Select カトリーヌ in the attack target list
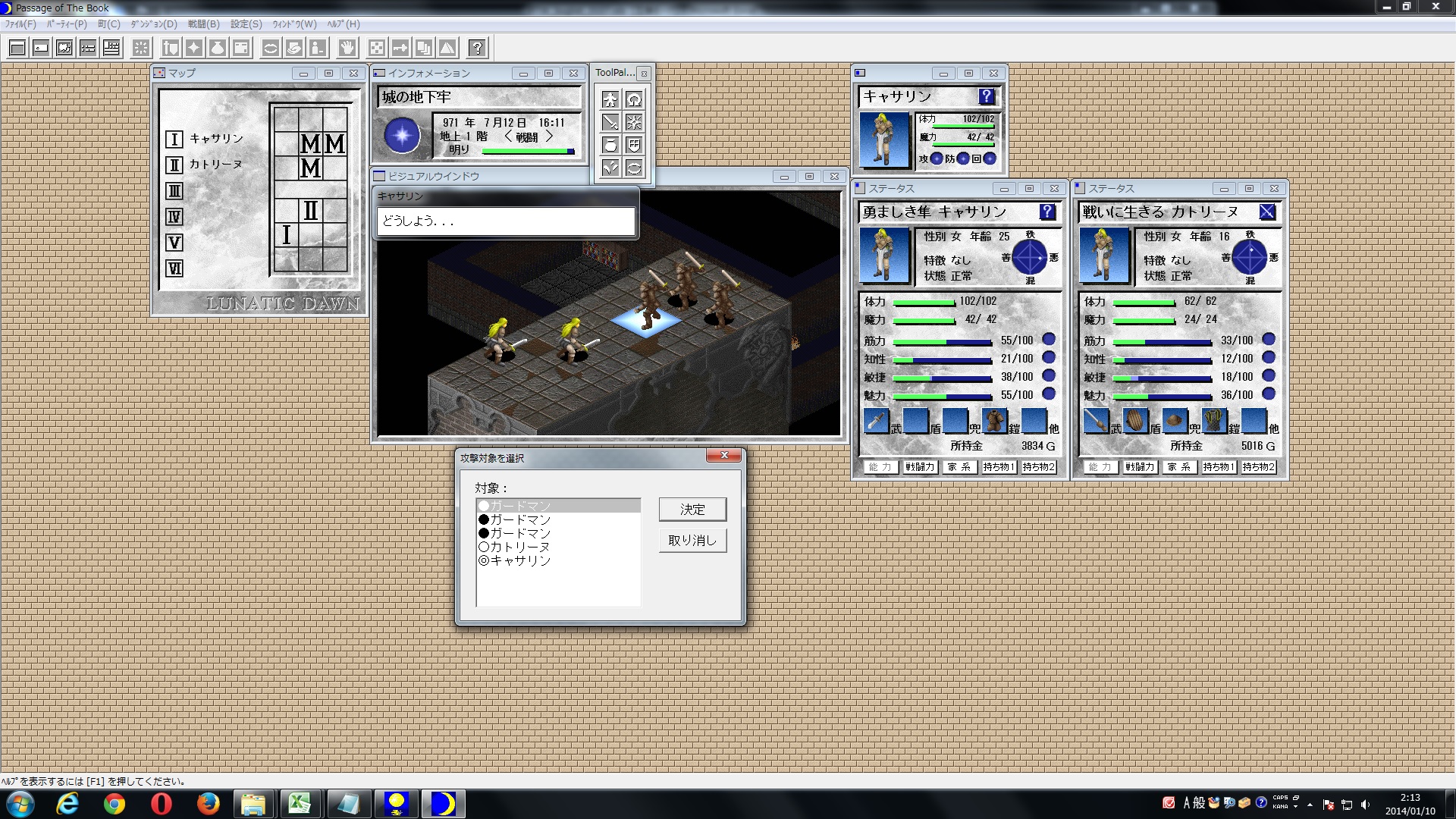 [x=525, y=547]
